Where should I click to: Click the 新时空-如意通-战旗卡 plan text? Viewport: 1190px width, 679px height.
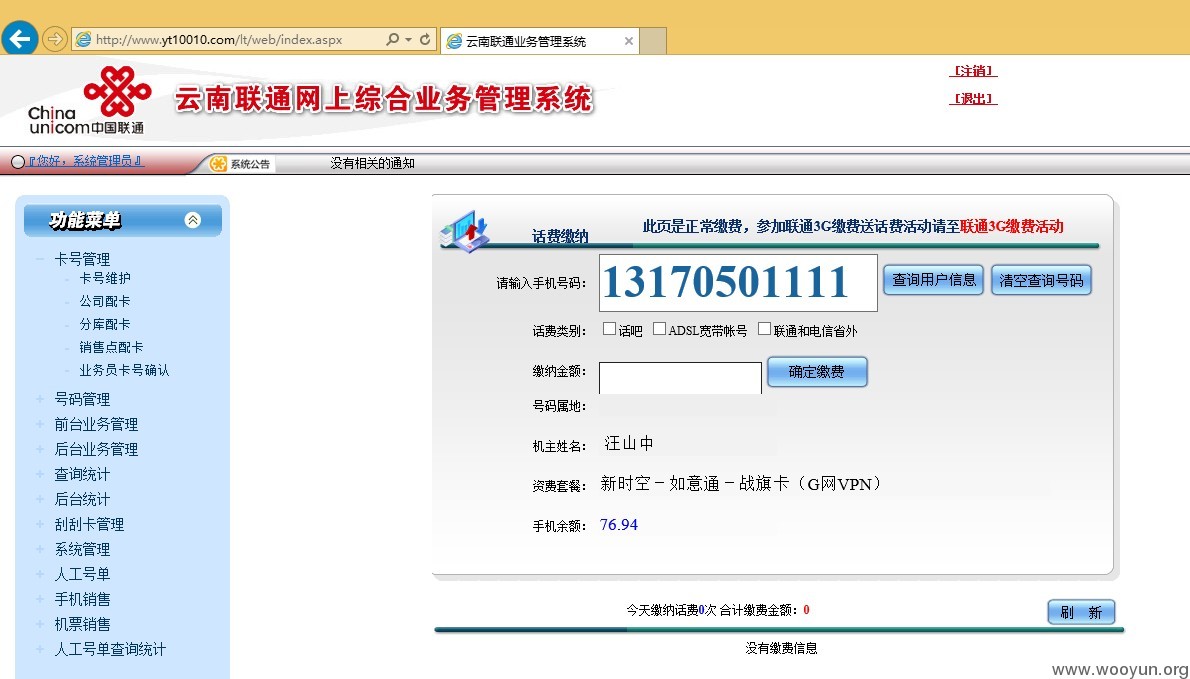[x=741, y=484]
